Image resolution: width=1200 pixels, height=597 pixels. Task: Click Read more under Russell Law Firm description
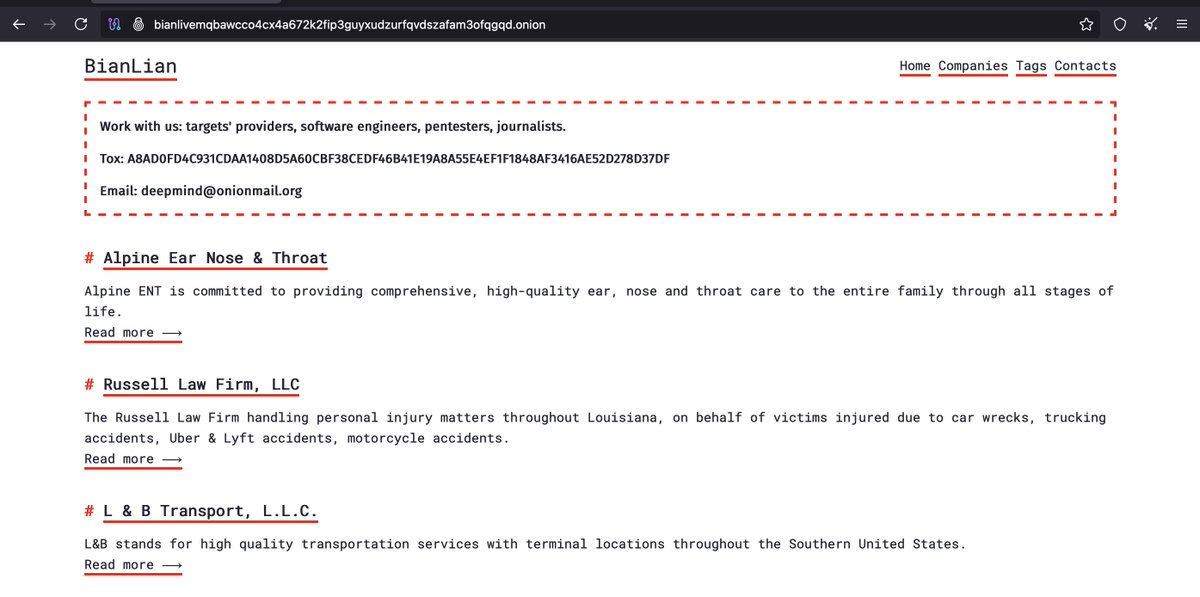(133, 459)
